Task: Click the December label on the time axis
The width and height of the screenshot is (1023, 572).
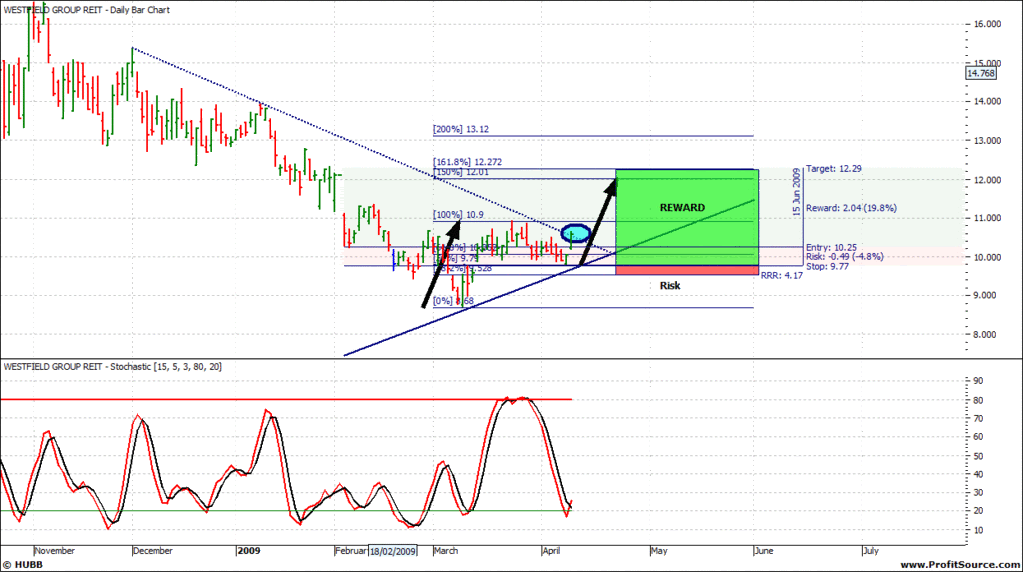Action: (x=152, y=550)
